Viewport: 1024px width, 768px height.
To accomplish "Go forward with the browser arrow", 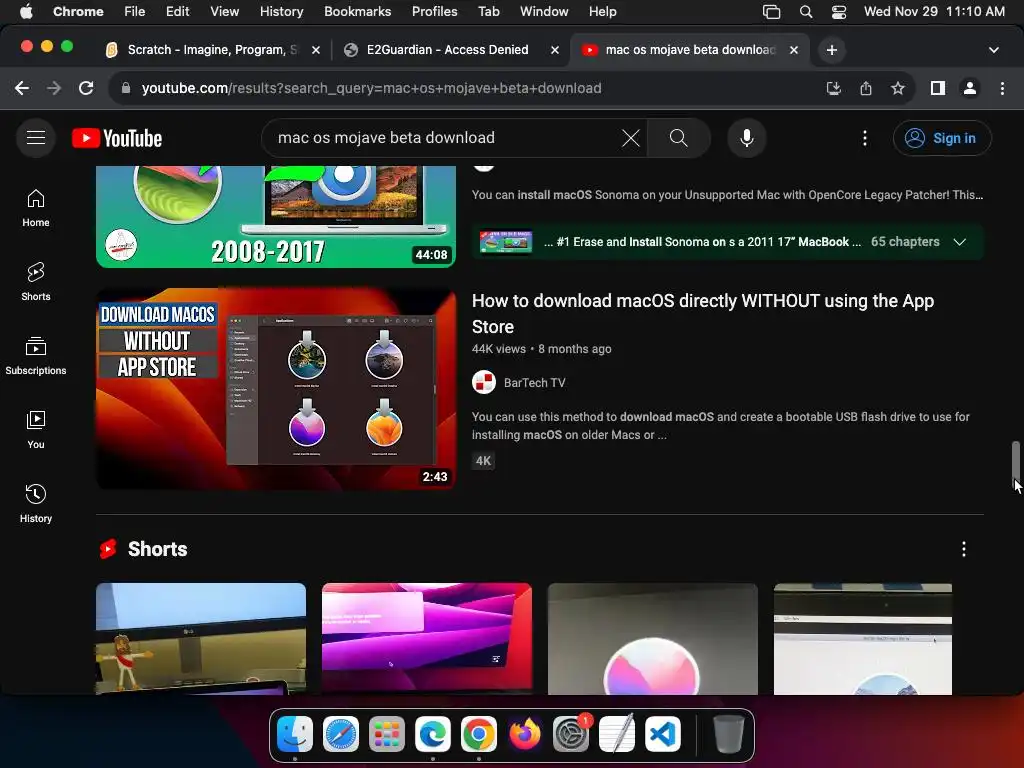I will (54, 88).
